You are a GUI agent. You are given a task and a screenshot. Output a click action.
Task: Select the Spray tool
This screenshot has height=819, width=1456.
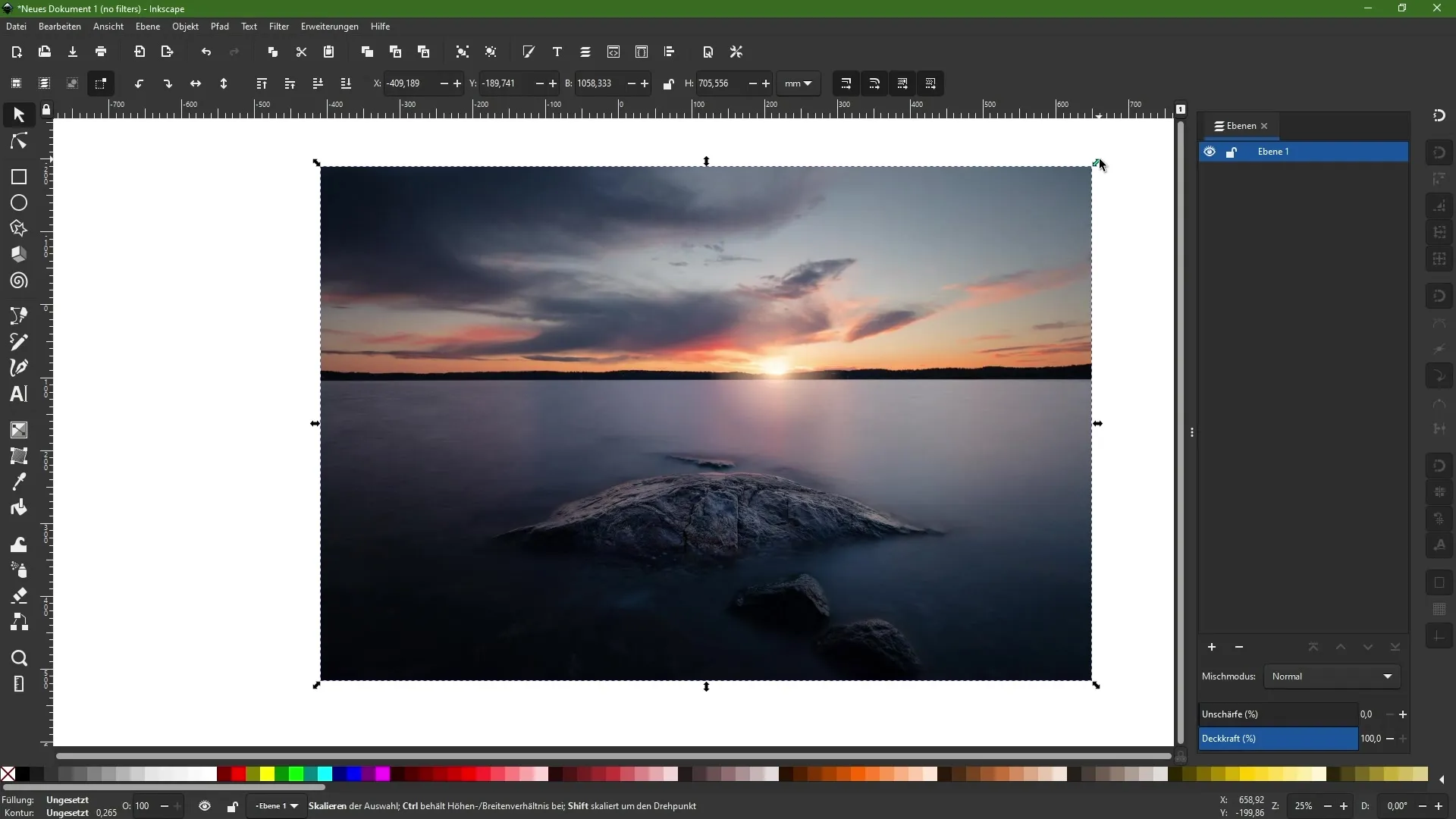pyautogui.click(x=18, y=570)
